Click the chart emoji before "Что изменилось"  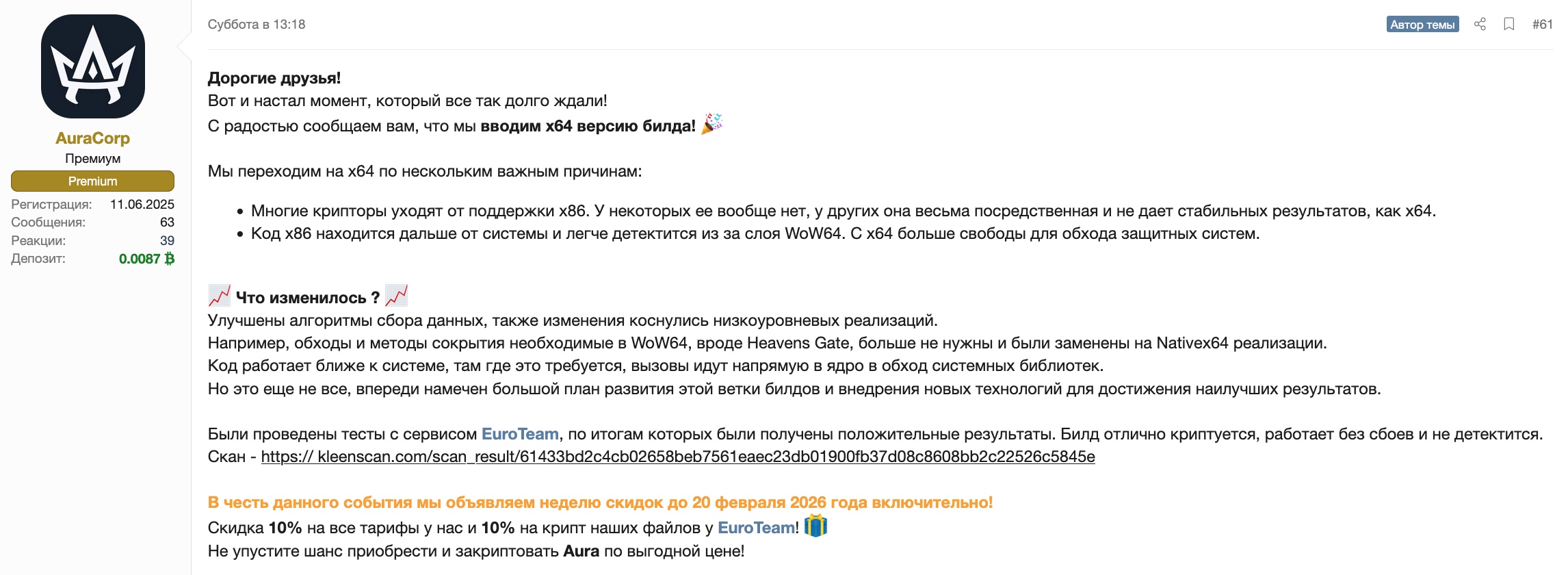tap(219, 296)
